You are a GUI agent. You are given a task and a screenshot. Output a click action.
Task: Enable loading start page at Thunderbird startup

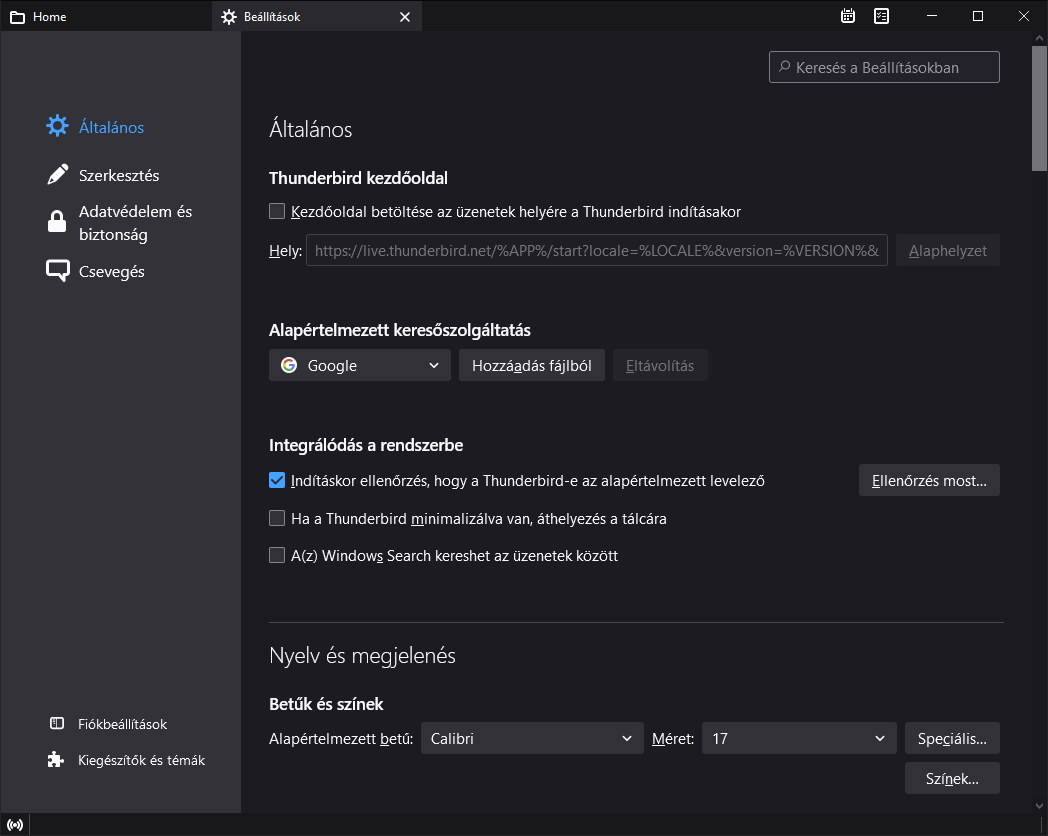click(277, 211)
